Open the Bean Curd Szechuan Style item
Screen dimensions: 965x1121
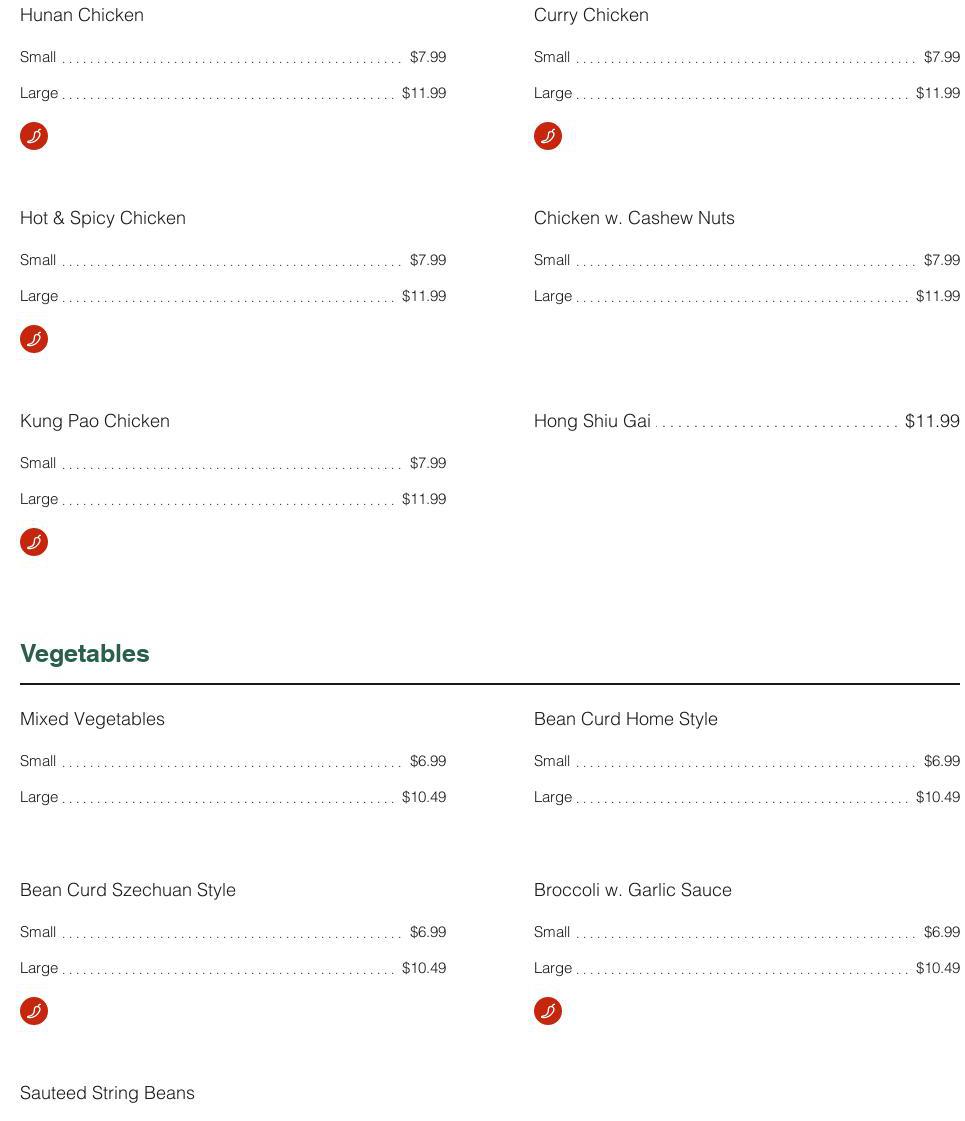pos(128,890)
